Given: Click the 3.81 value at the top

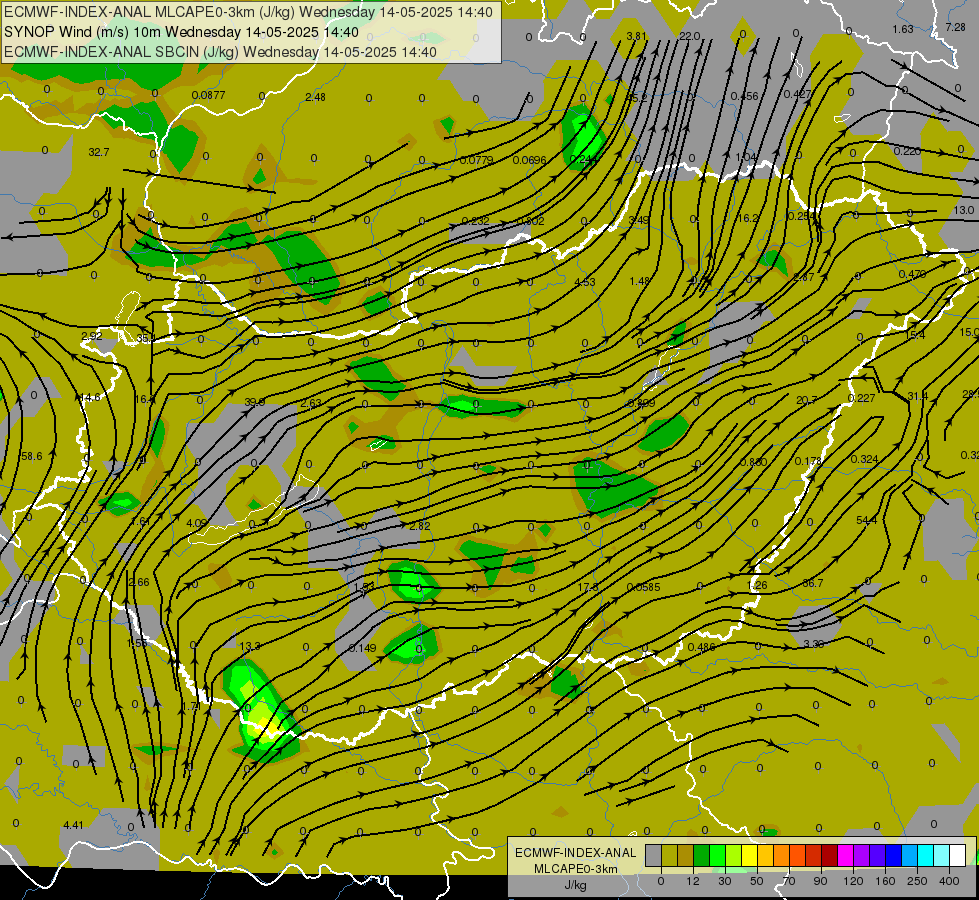Looking at the screenshot, I should [636, 36].
